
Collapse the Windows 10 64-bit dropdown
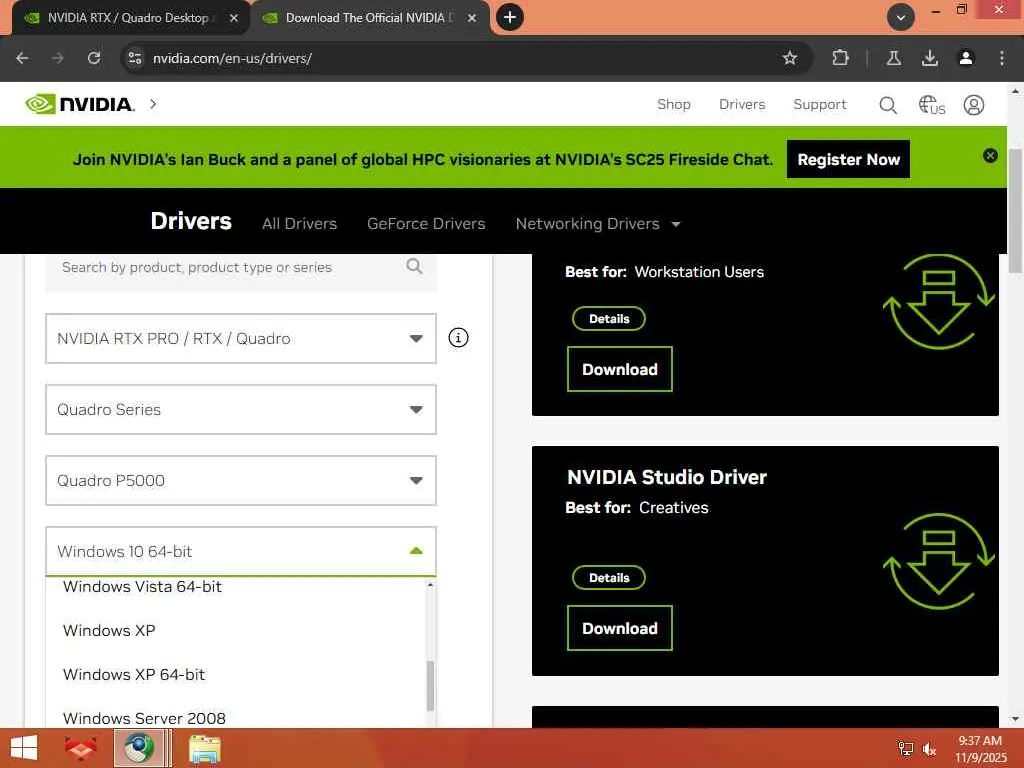click(x=241, y=551)
